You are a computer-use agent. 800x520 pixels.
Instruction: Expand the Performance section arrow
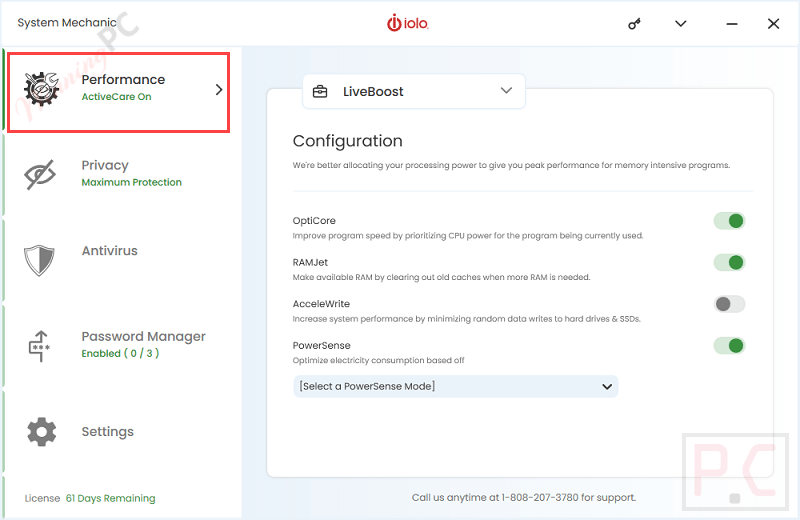coord(219,90)
